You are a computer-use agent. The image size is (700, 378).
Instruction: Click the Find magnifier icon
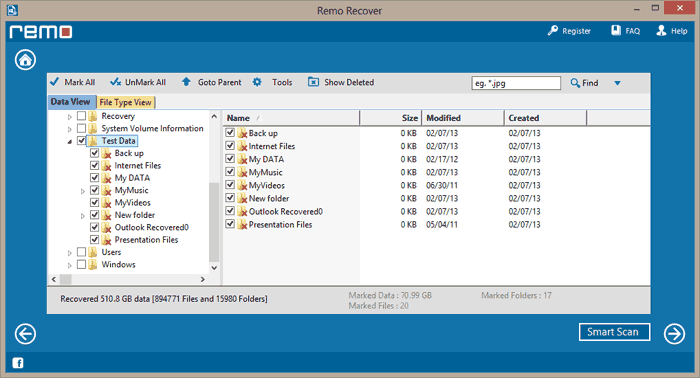[x=575, y=83]
